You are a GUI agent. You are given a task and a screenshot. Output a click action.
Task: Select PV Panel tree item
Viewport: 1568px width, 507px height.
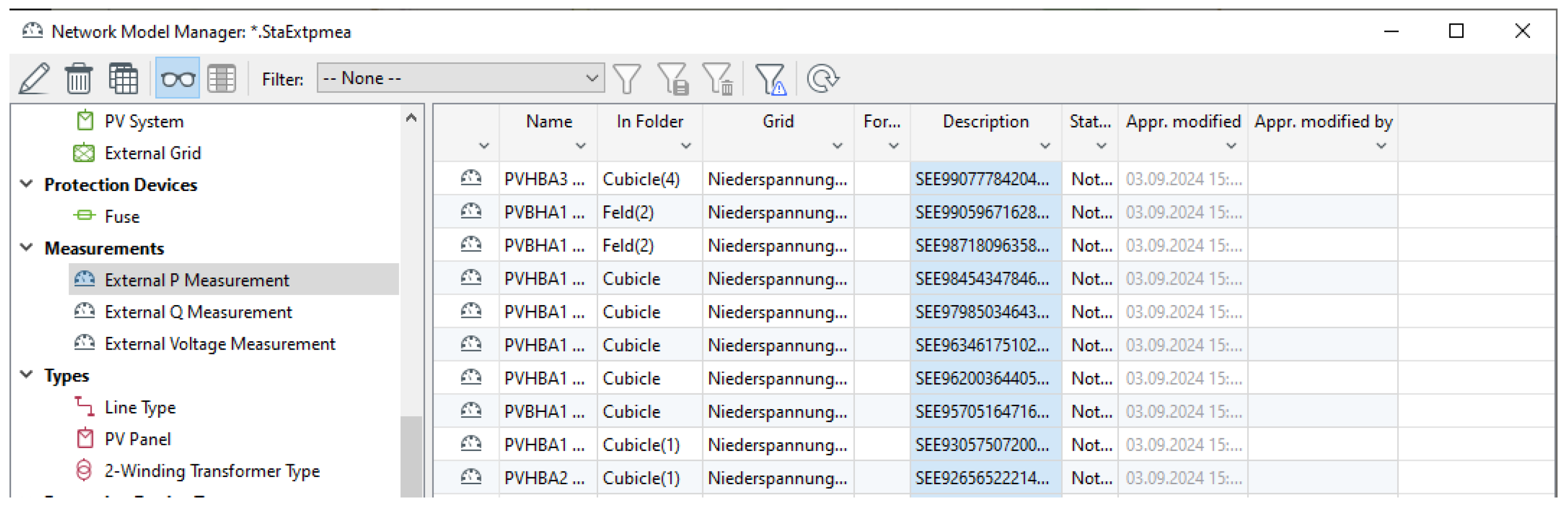(x=138, y=440)
